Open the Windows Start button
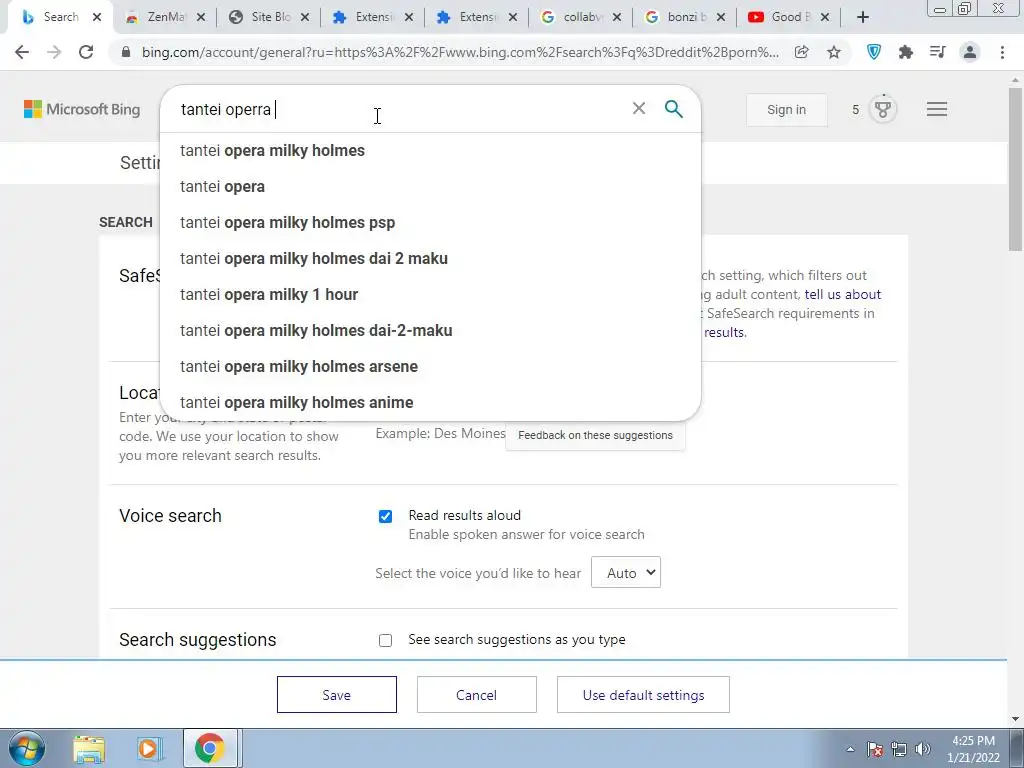Image resolution: width=1024 pixels, height=768 pixels. pos(27,748)
